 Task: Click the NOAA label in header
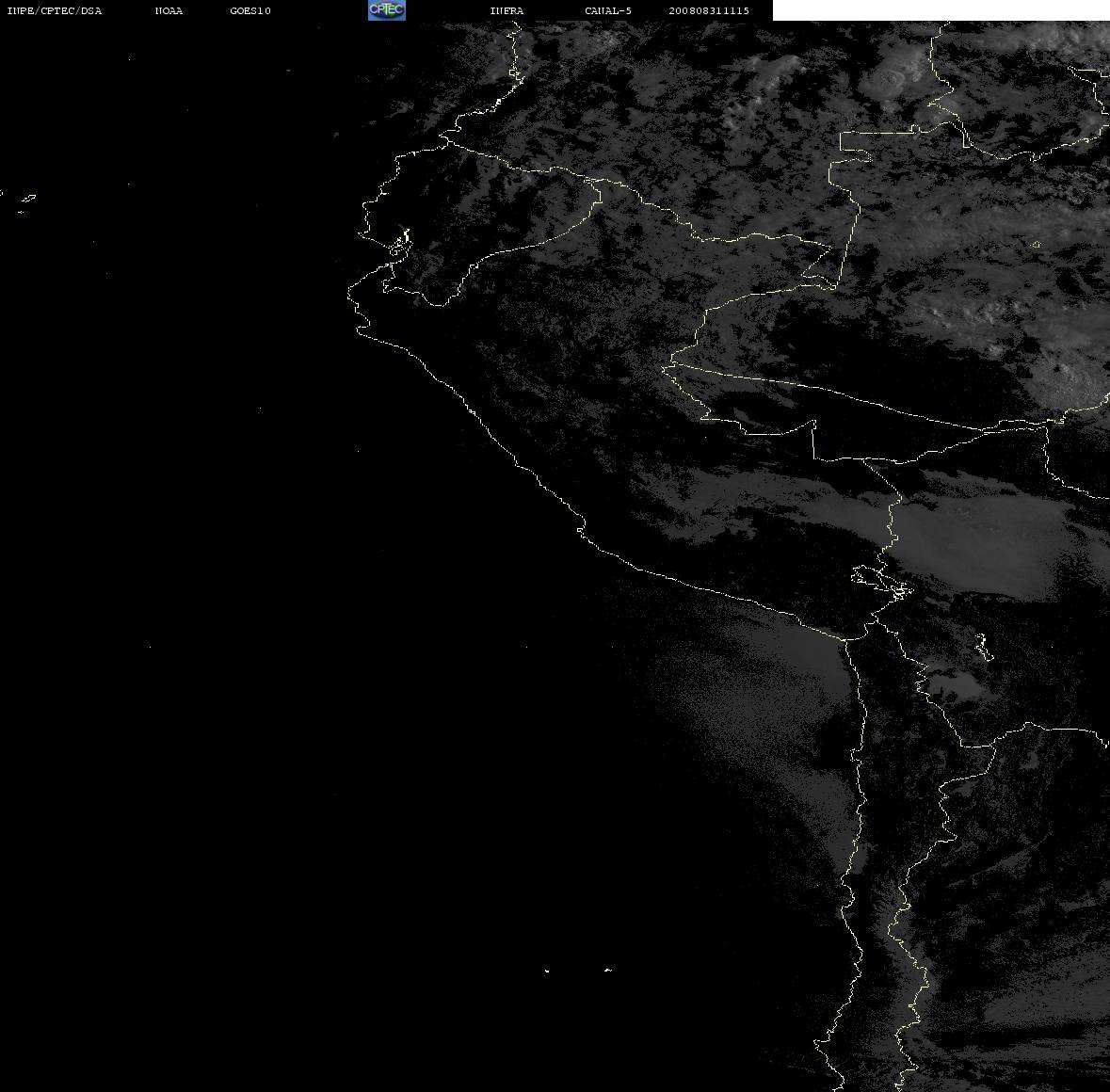click(x=169, y=10)
